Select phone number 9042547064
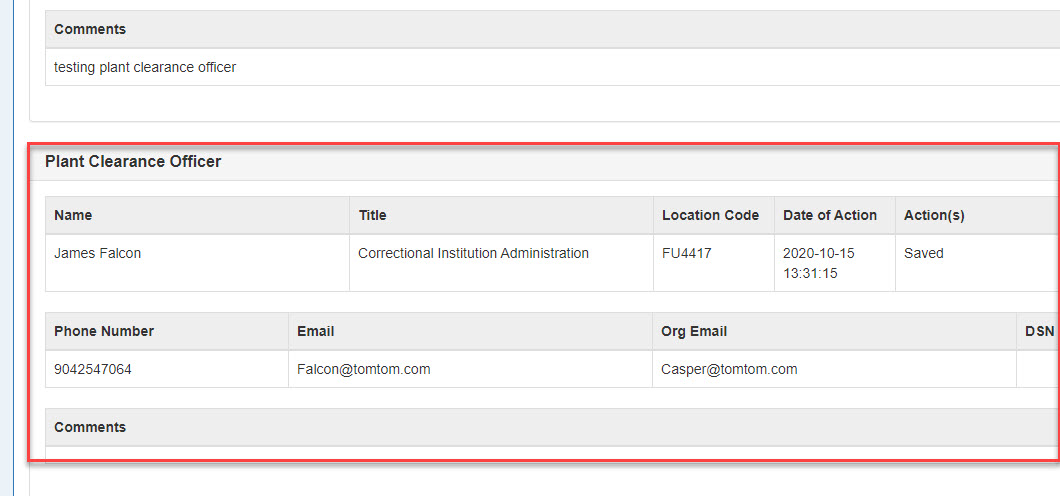This screenshot has height=496, width=1060. click(93, 369)
